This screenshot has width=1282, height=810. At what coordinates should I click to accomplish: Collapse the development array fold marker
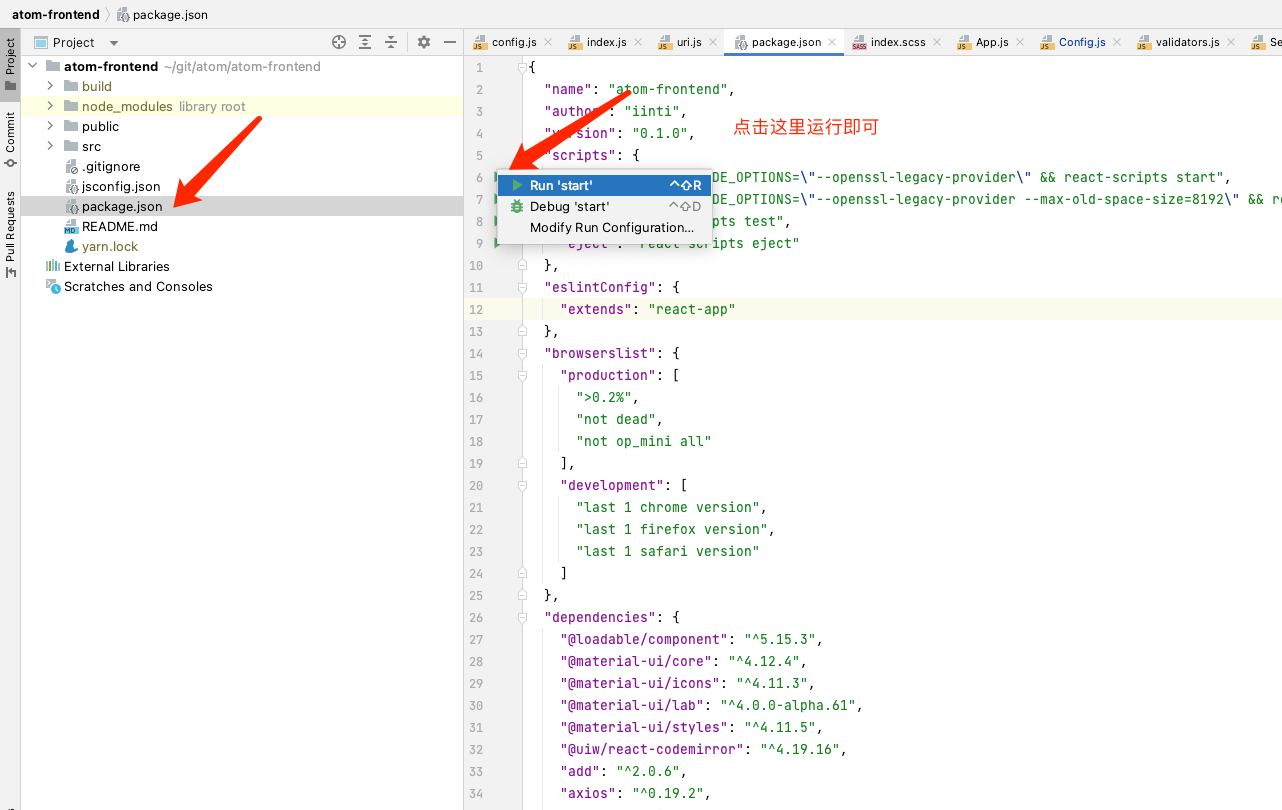(522, 485)
